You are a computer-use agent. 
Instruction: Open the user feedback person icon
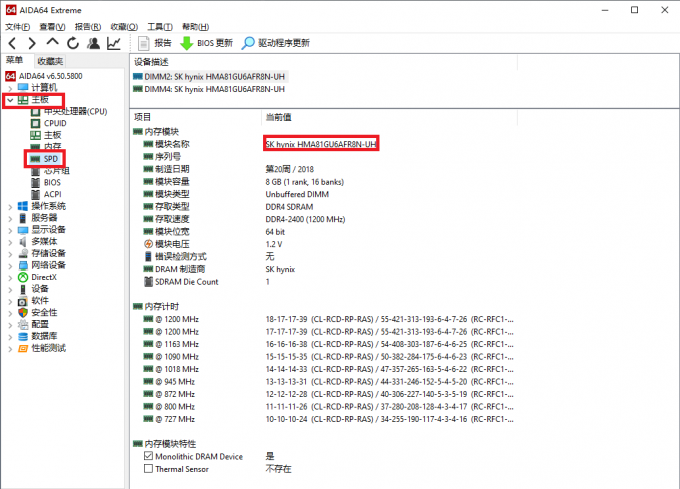[93, 43]
